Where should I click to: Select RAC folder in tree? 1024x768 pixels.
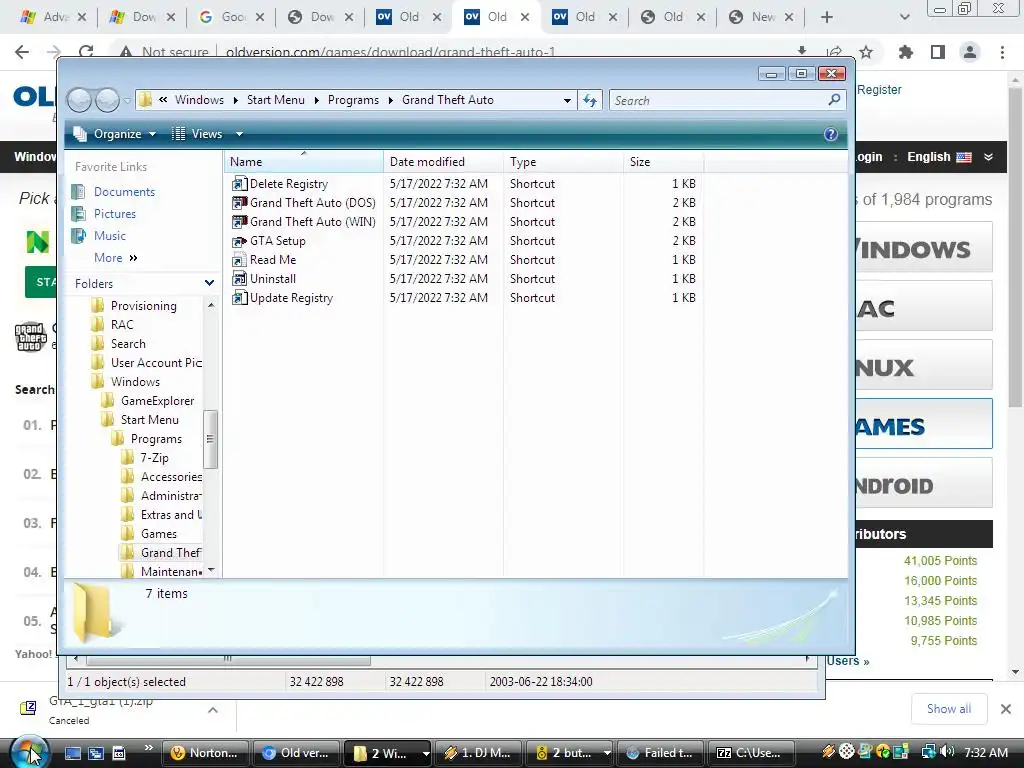pos(121,325)
